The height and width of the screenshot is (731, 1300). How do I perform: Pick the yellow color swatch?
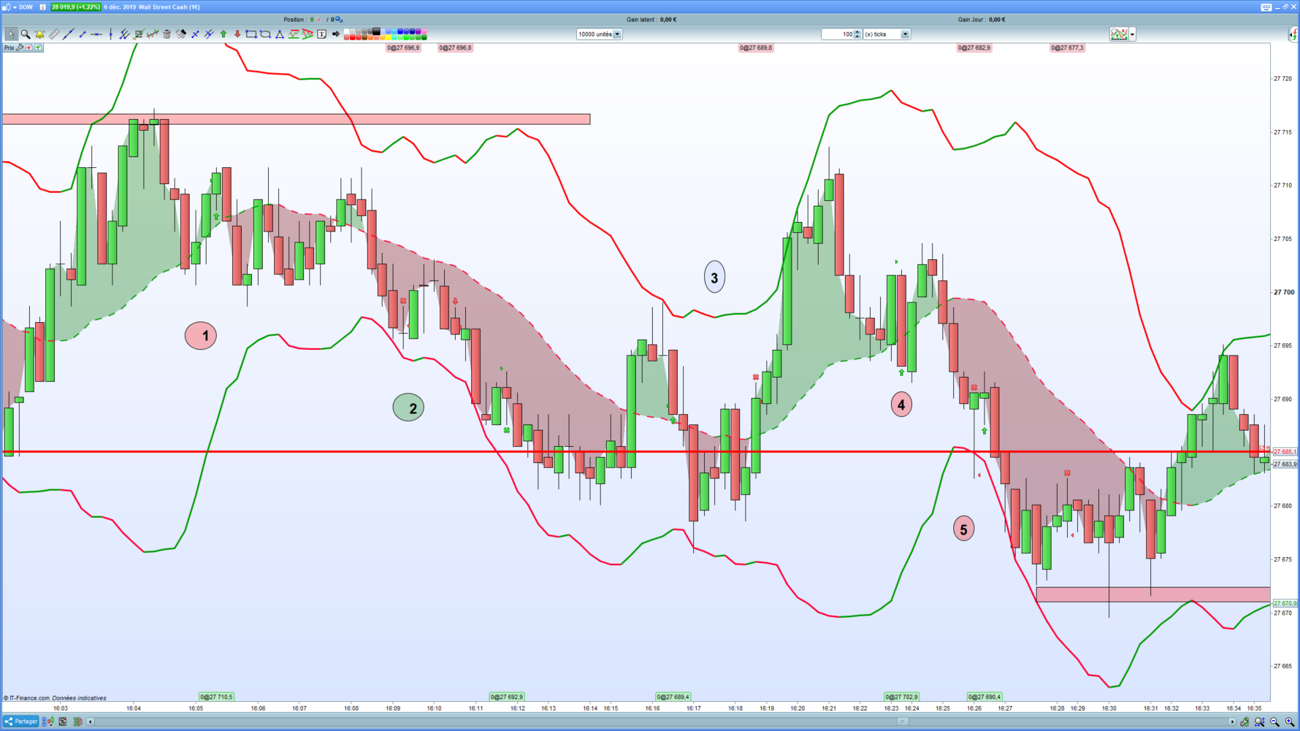pyautogui.click(x=390, y=37)
